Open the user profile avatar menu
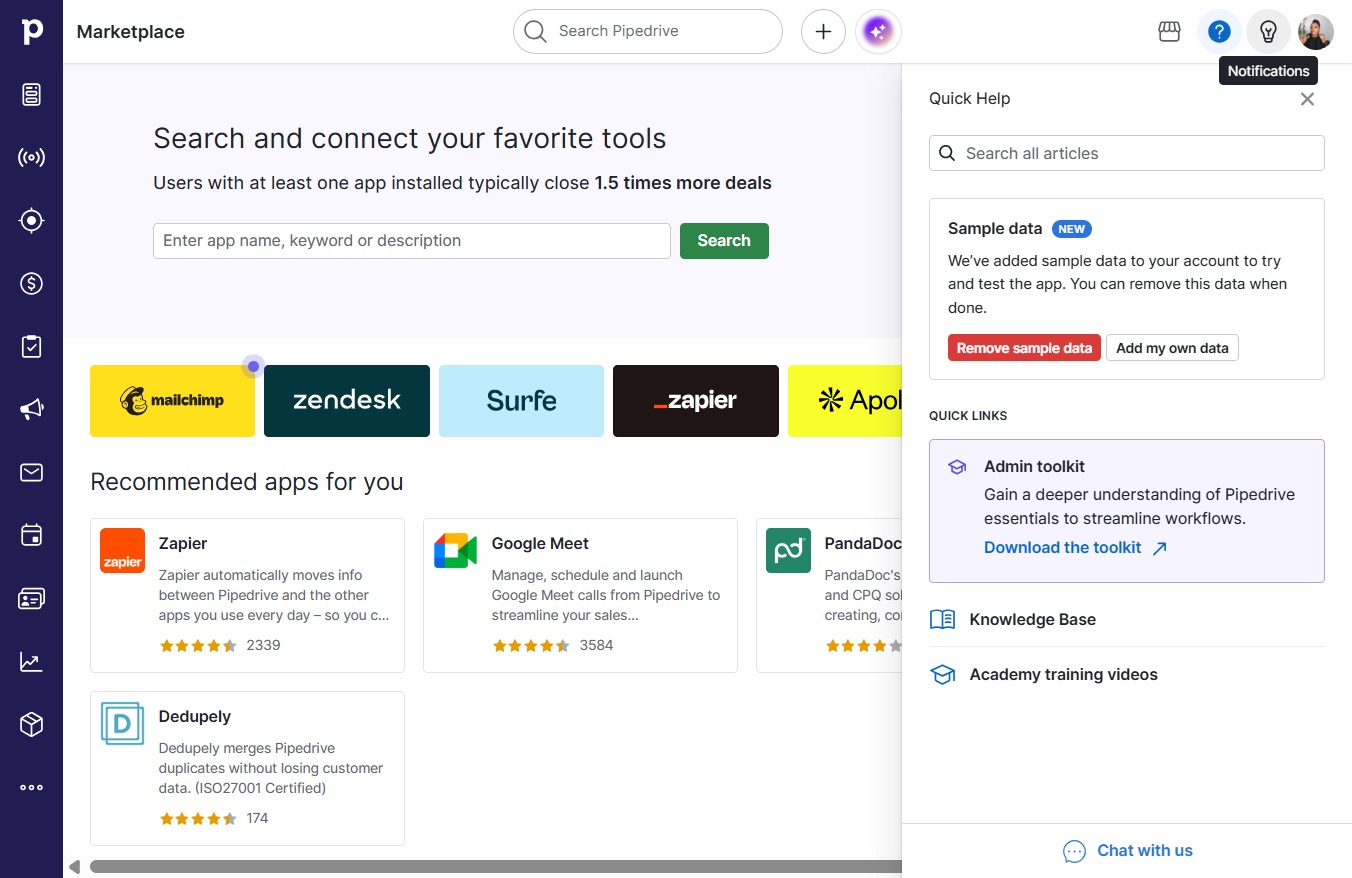The image size is (1352, 878). pyautogui.click(x=1316, y=32)
